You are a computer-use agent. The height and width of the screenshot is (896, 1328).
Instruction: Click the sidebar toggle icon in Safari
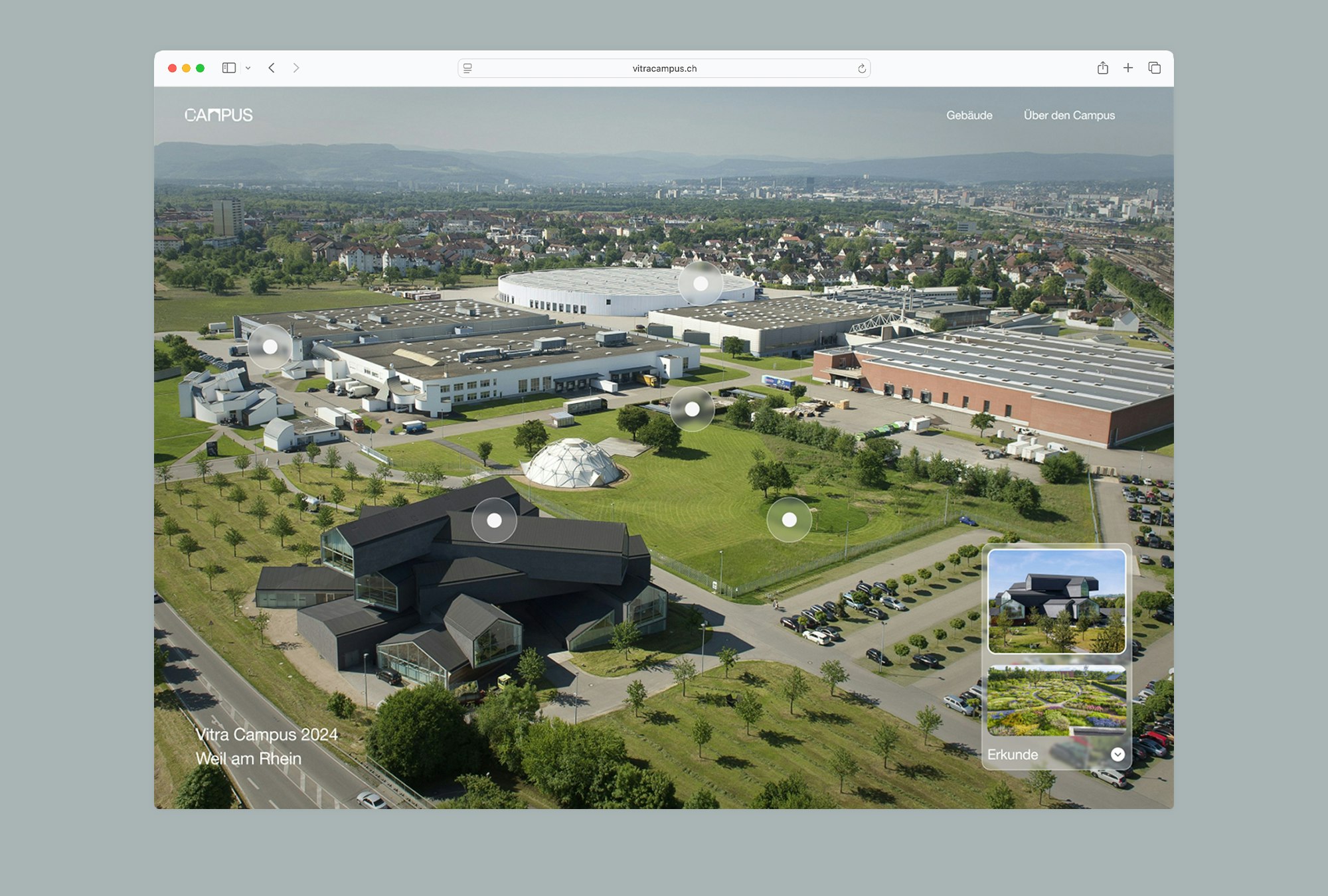pos(228,68)
